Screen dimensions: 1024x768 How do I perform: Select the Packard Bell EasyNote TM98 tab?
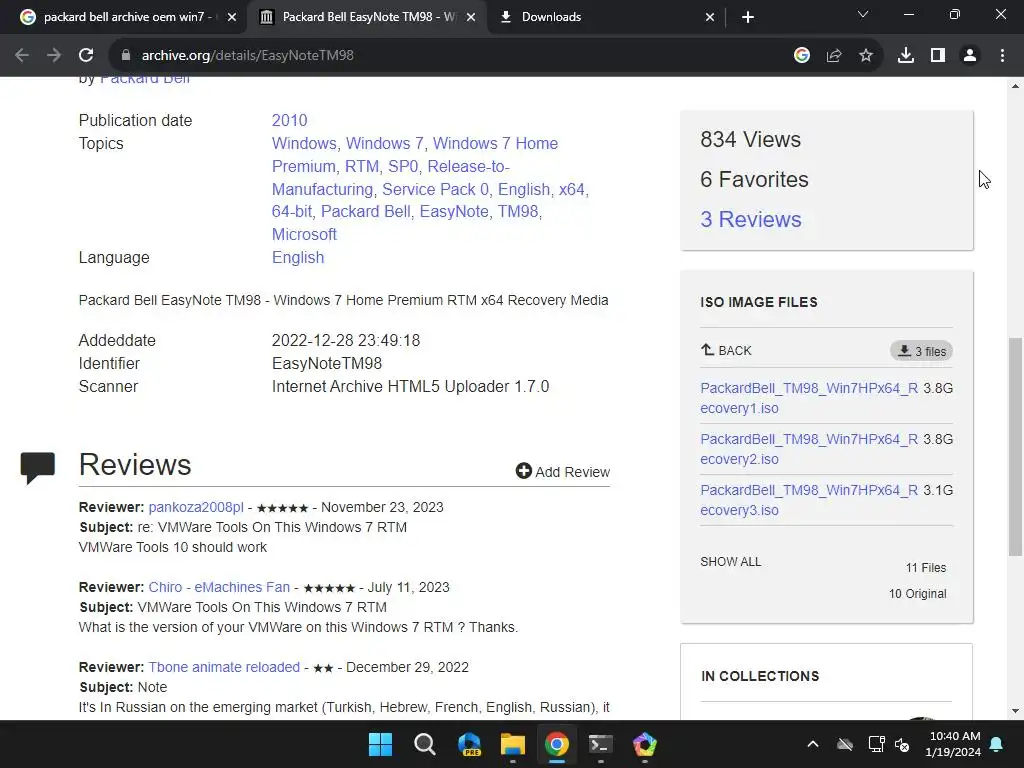pos(366,17)
